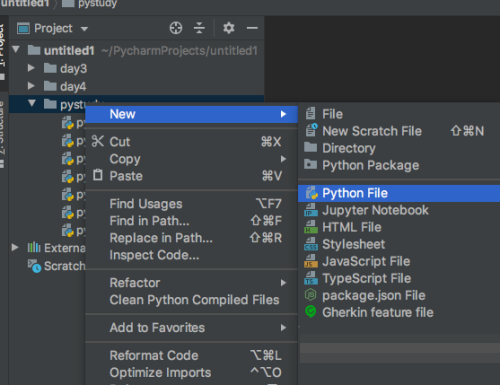Choose Paste from context menu
Image resolution: width=500 pixels, height=385 pixels.
(x=191, y=176)
